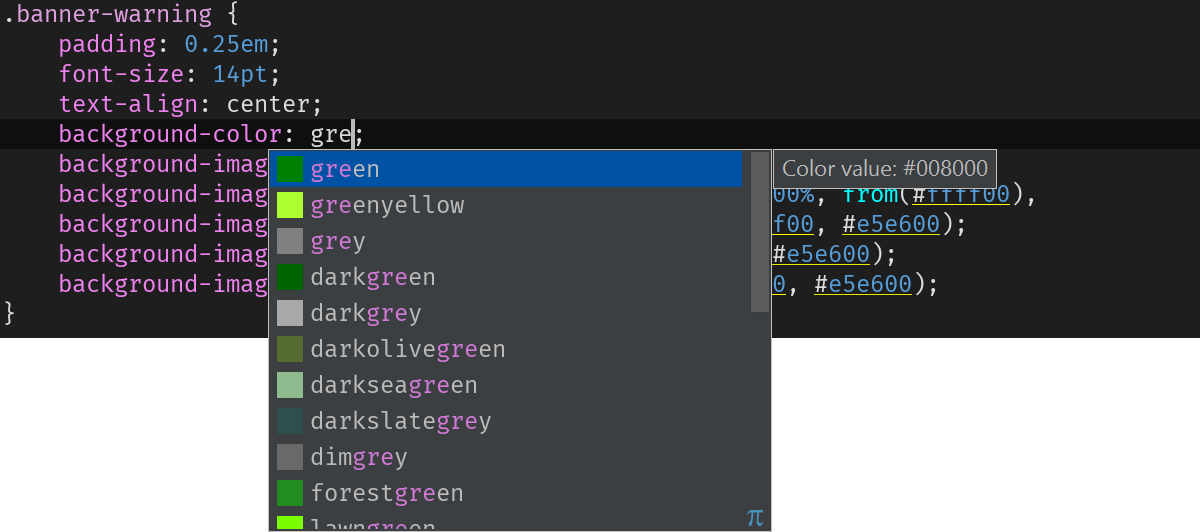Pick forestgreen from the suggestions
The width and height of the screenshot is (1200, 532).
(507, 493)
